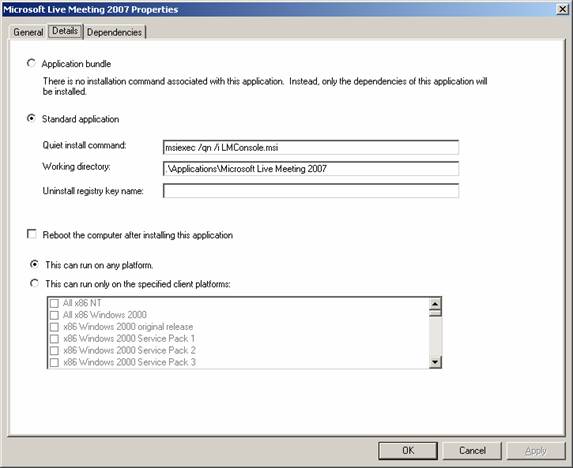Click the Uninstall registry key name field
Image resolution: width=573 pixels, height=468 pixels.
coord(311,191)
